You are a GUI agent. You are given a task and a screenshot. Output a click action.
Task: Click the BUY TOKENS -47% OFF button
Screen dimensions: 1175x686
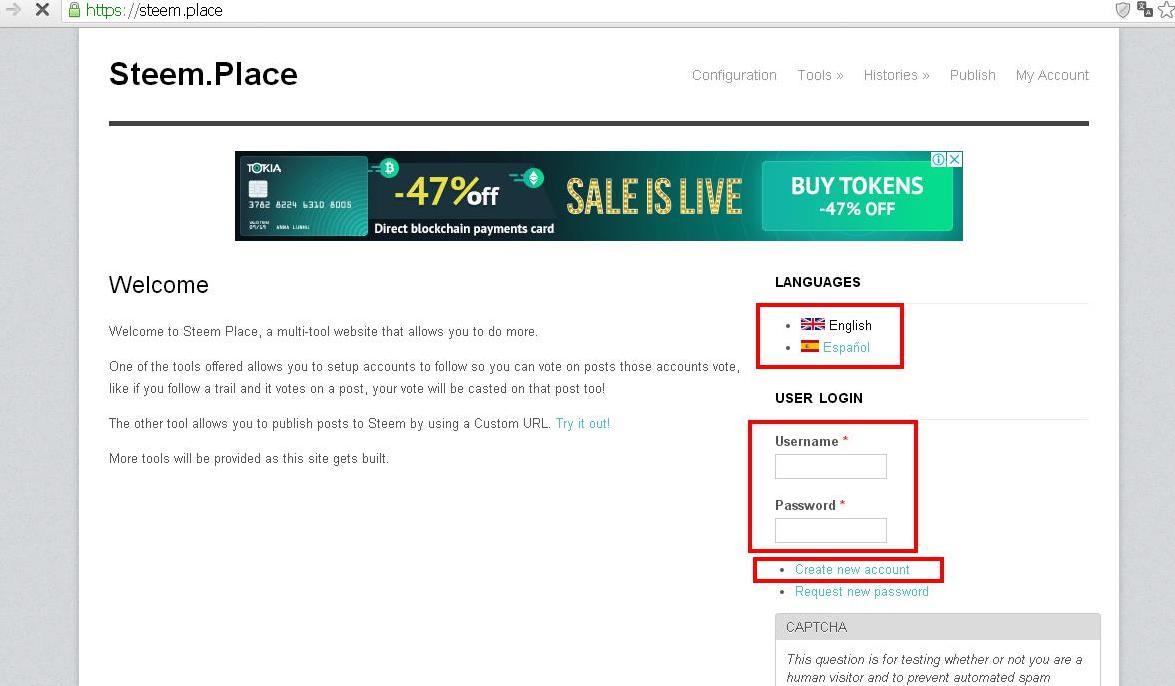857,196
